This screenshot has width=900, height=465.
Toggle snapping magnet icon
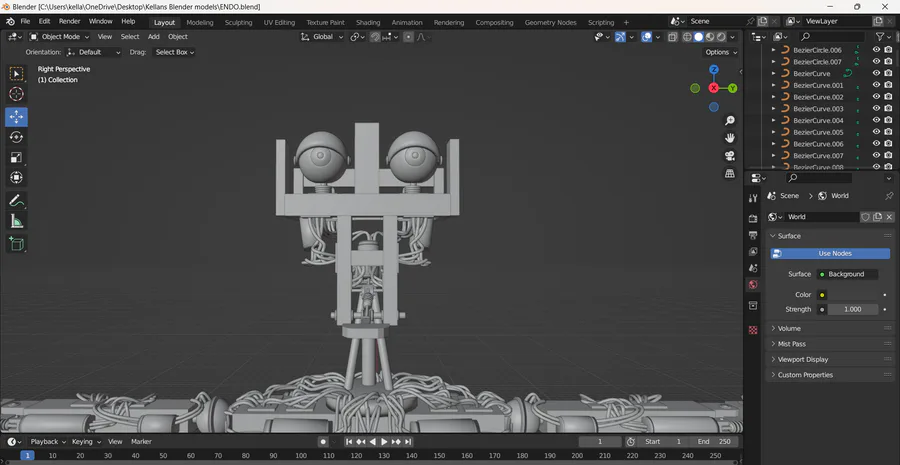click(x=375, y=37)
